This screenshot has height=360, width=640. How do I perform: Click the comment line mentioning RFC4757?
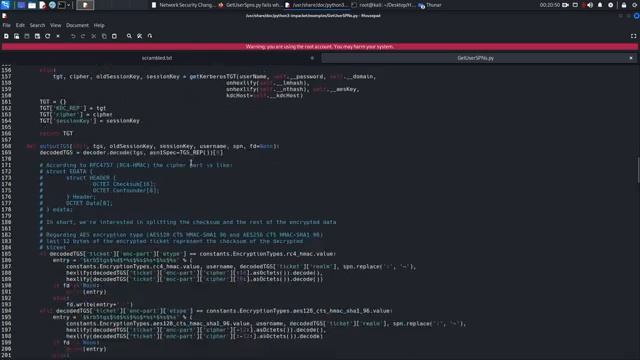(x=136, y=165)
